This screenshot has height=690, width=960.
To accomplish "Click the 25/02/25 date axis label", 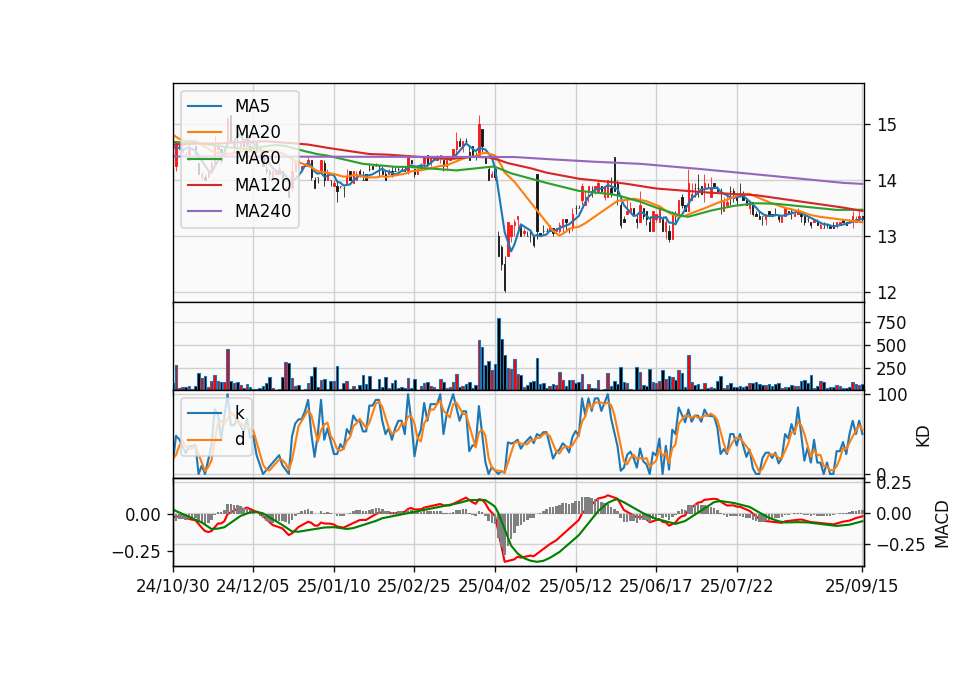I will click(x=414, y=586).
